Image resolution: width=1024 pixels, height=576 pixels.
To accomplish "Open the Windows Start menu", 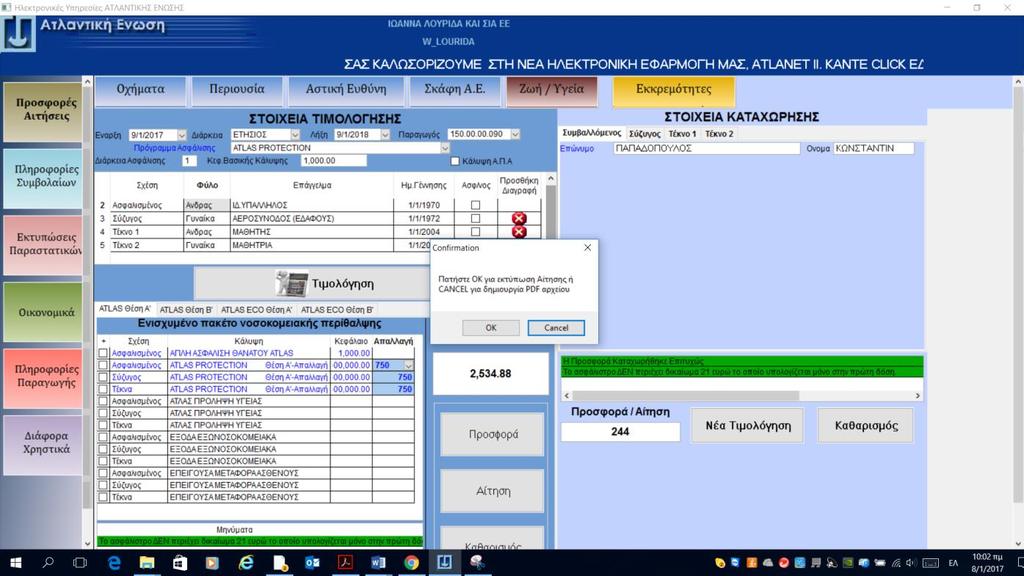I will 16,562.
